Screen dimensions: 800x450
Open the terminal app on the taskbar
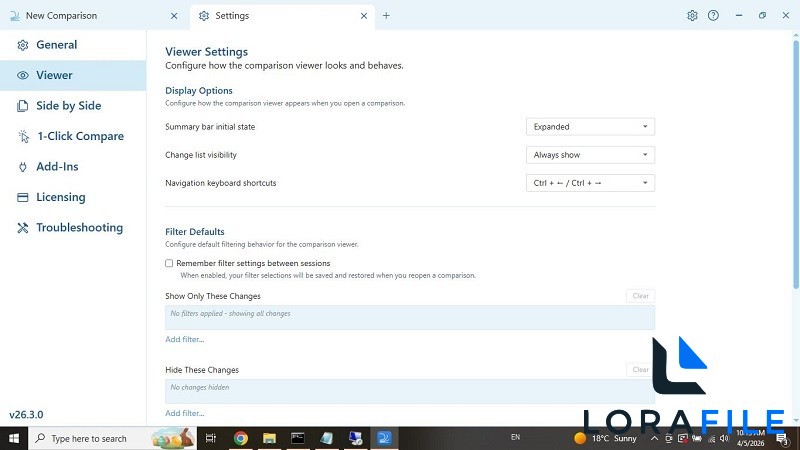click(298, 438)
